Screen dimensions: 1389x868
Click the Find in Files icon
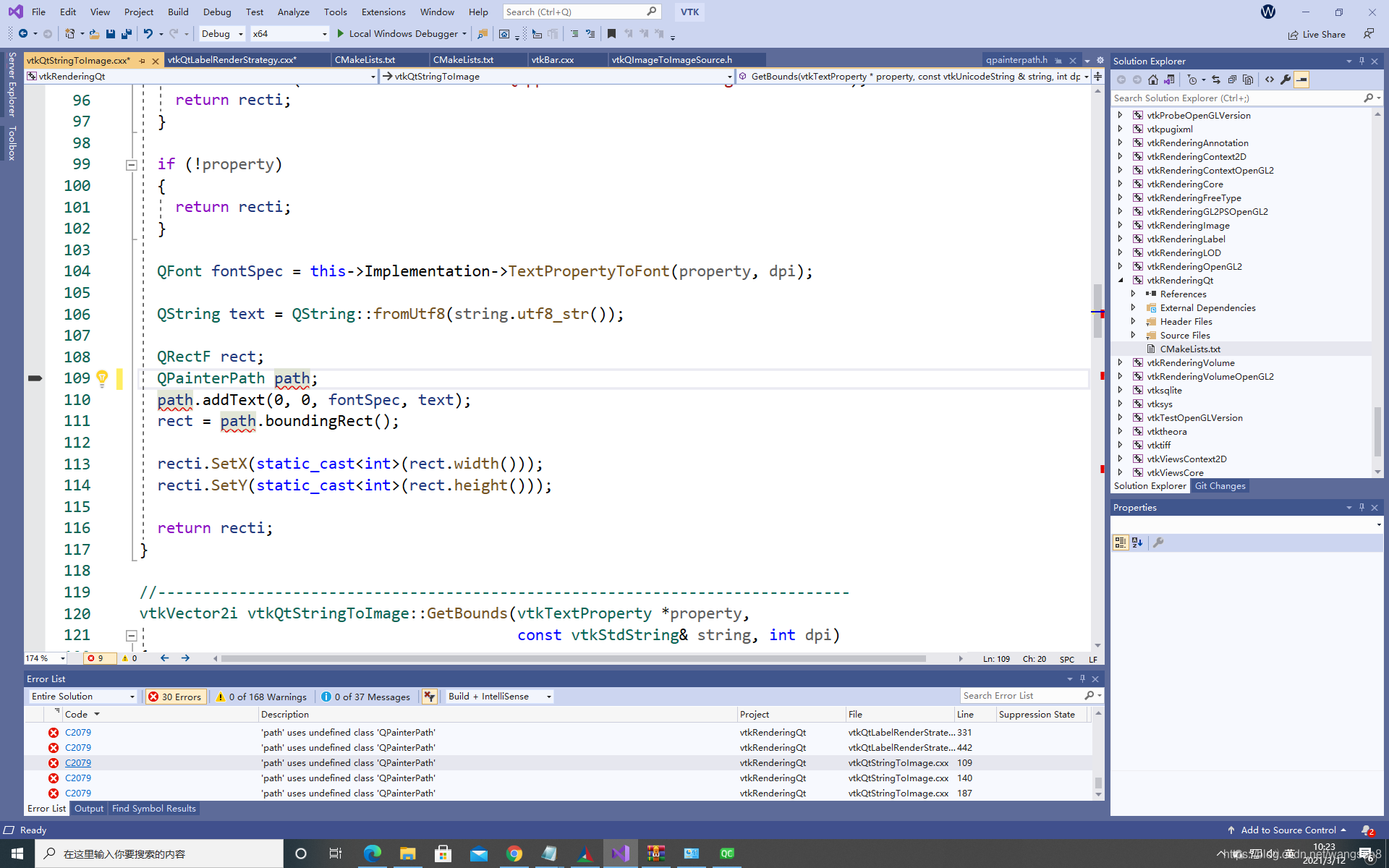(x=483, y=33)
